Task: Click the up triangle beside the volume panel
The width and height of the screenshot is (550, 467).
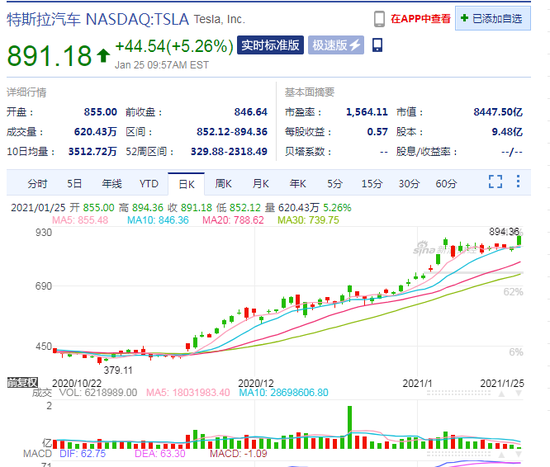Action: (x=502, y=394)
